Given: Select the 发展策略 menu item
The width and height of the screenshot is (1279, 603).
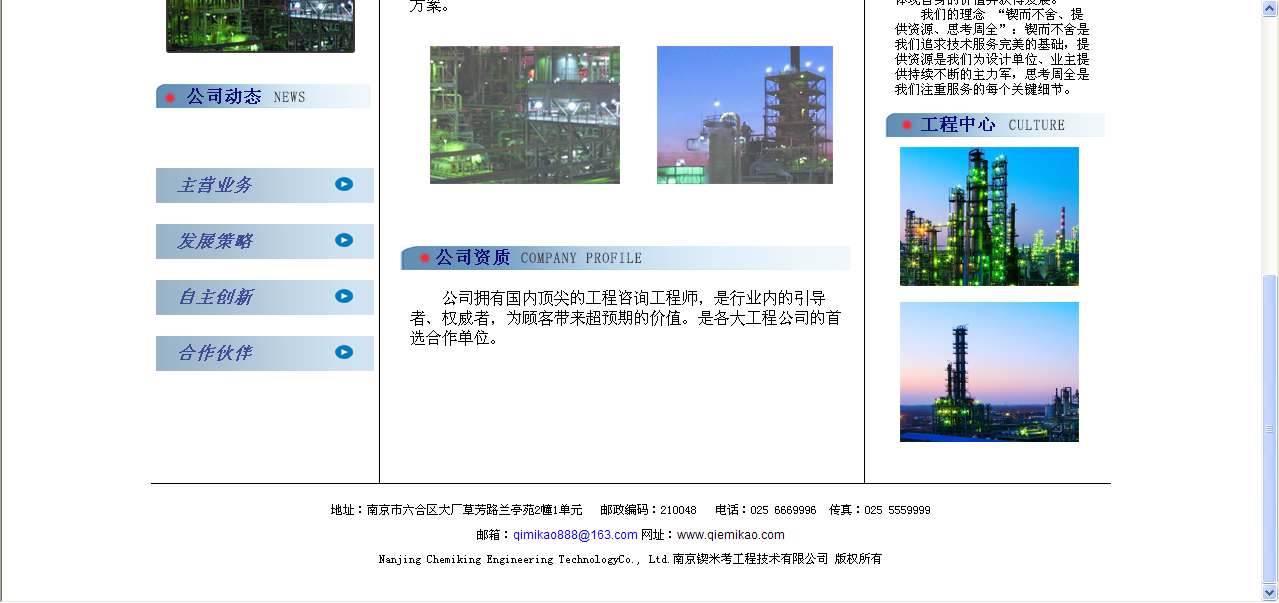Looking at the screenshot, I should pos(215,241).
